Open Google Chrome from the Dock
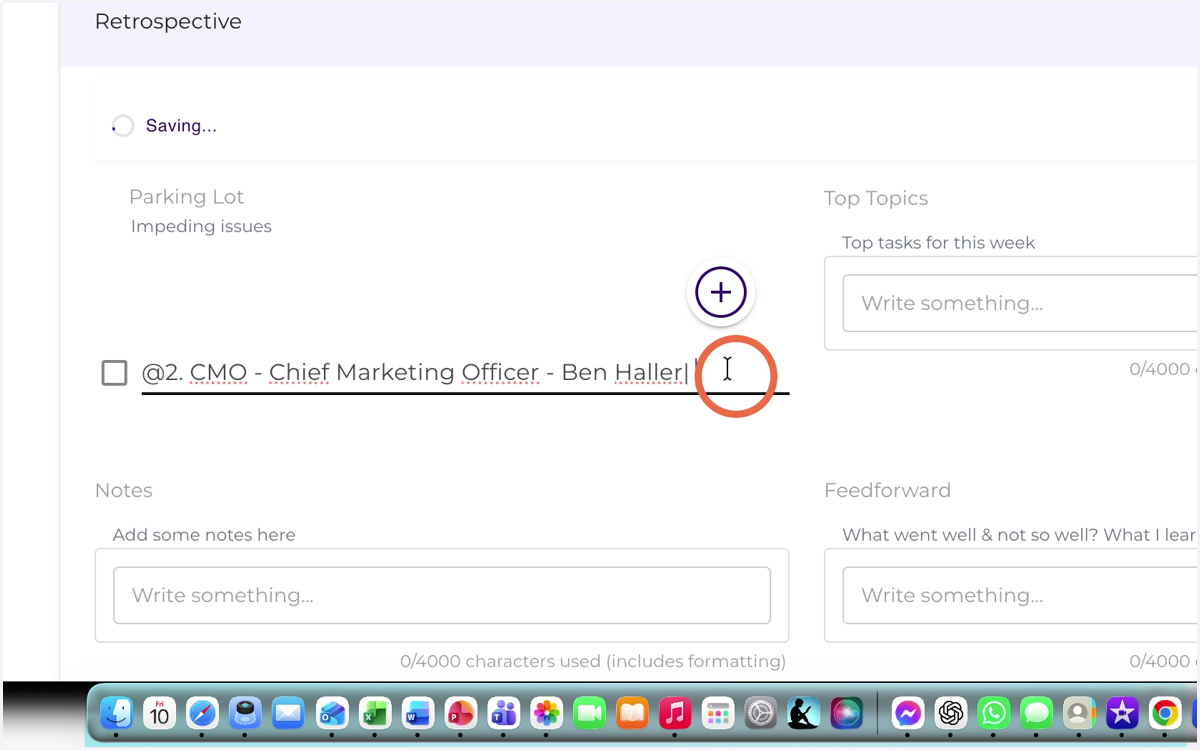The height and width of the screenshot is (750, 1200). point(1165,712)
